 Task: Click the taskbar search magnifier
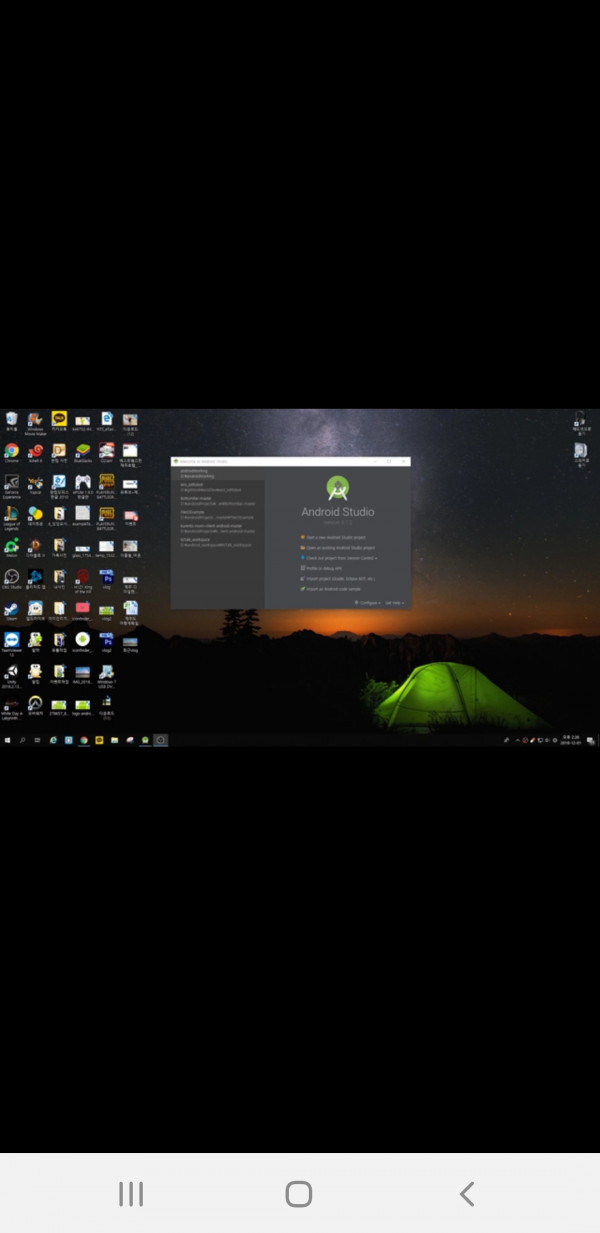click(x=22, y=740)
